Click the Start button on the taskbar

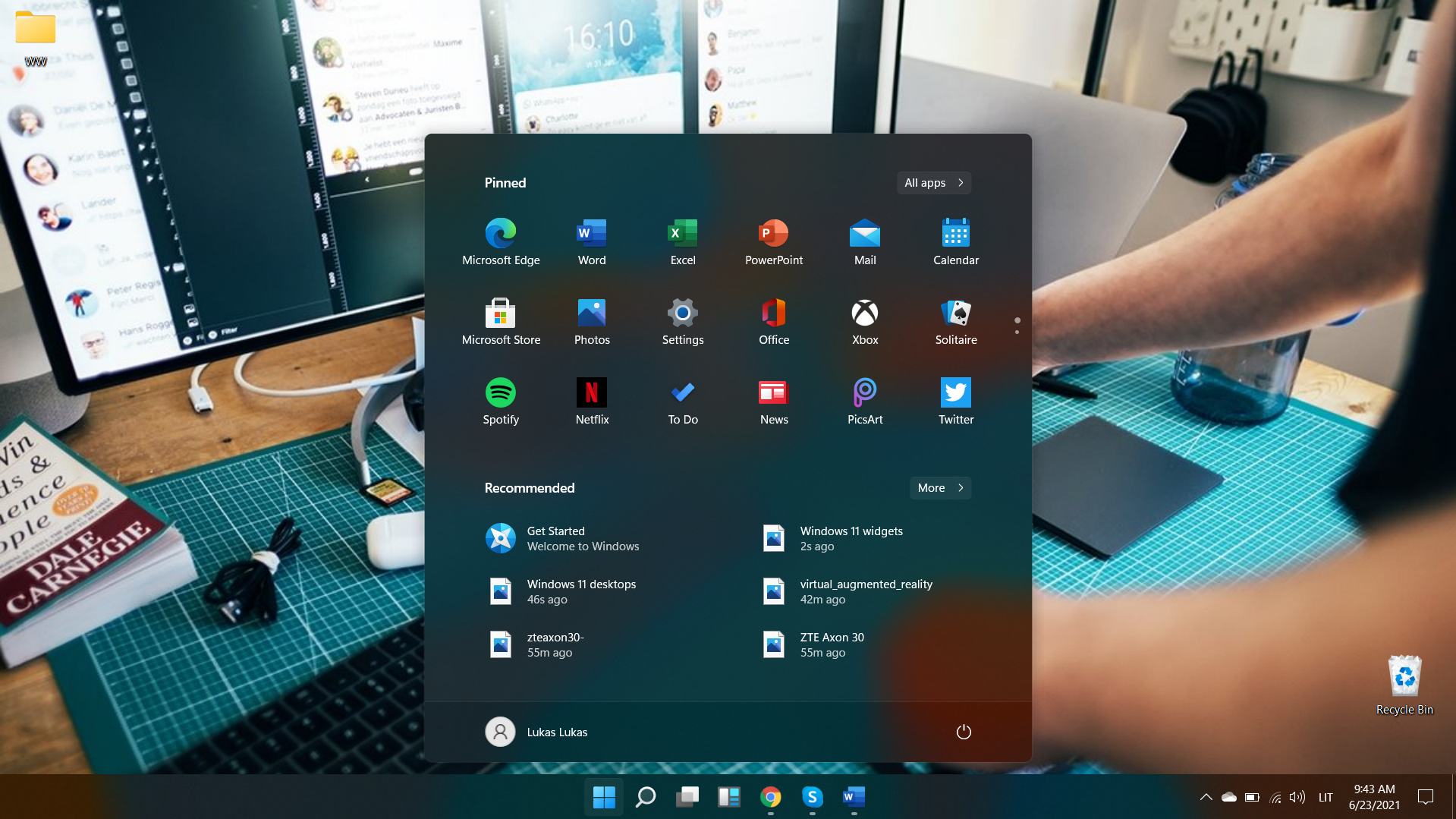(x=604, y=797)
